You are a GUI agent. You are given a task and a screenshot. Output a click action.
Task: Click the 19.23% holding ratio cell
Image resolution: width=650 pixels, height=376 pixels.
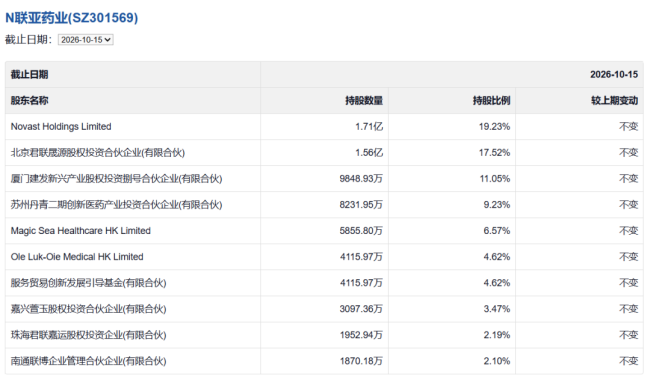pyautogui.click(x=495, y=126)
